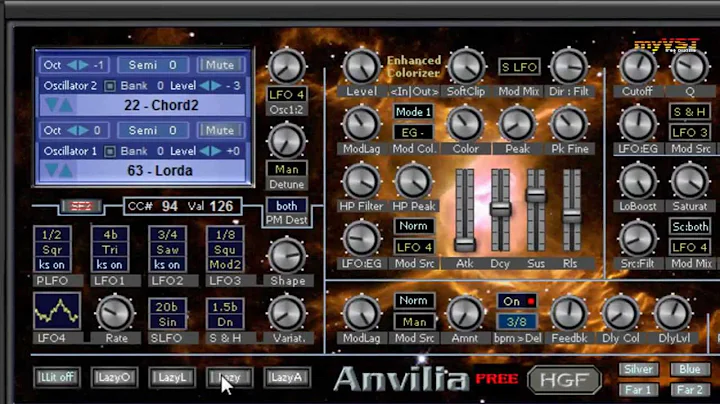This screenshot has width=720, height=404.
Task: Switch to the Blue skin
Action: tap(690, 369)
